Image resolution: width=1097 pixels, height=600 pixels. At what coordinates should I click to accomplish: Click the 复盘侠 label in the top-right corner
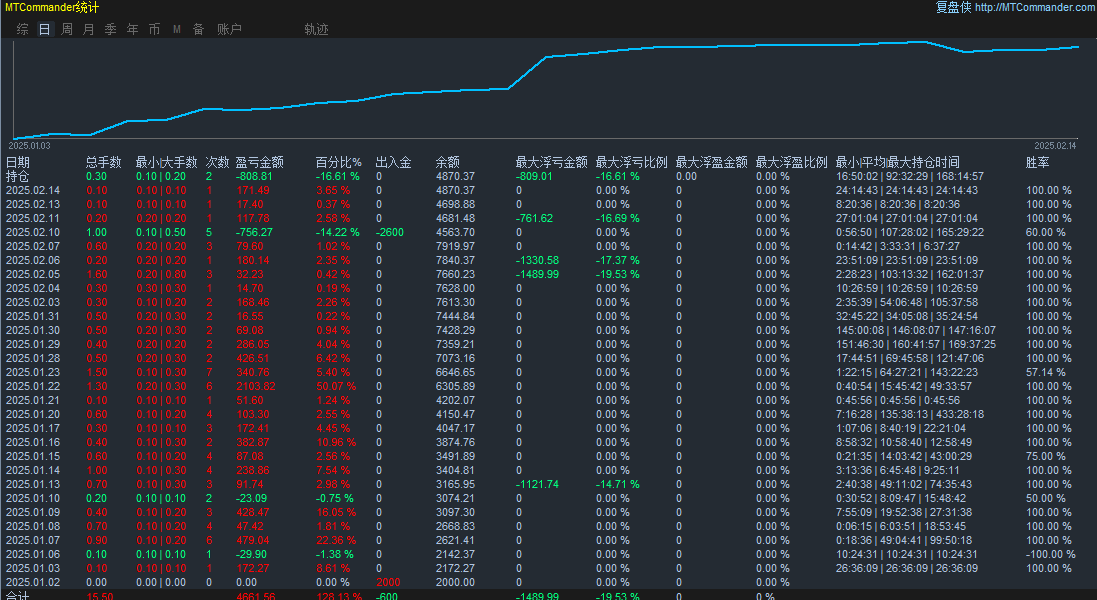(x=954, y=7)
